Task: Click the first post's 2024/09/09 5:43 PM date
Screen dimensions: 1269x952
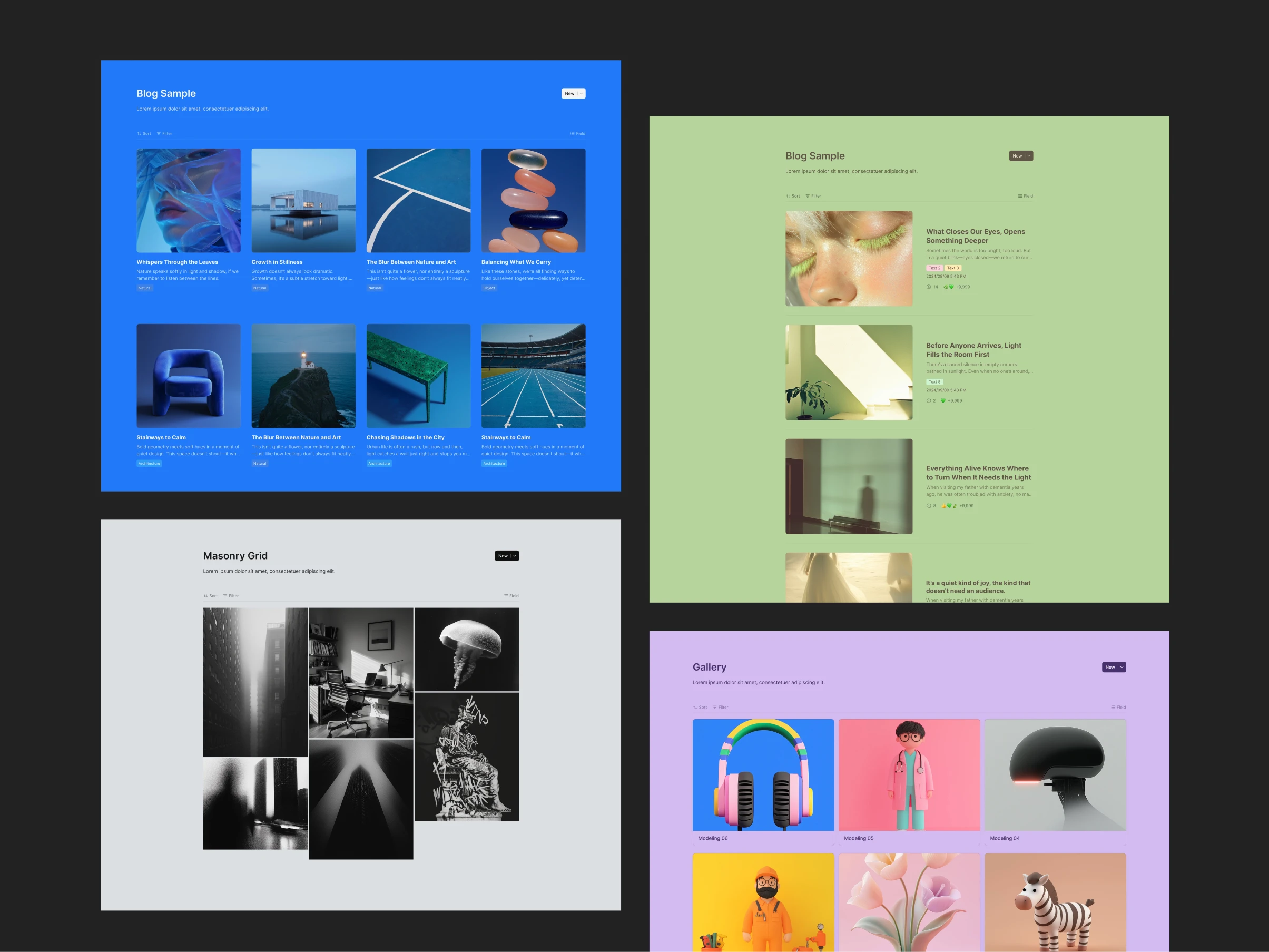Action: (946, 277)
